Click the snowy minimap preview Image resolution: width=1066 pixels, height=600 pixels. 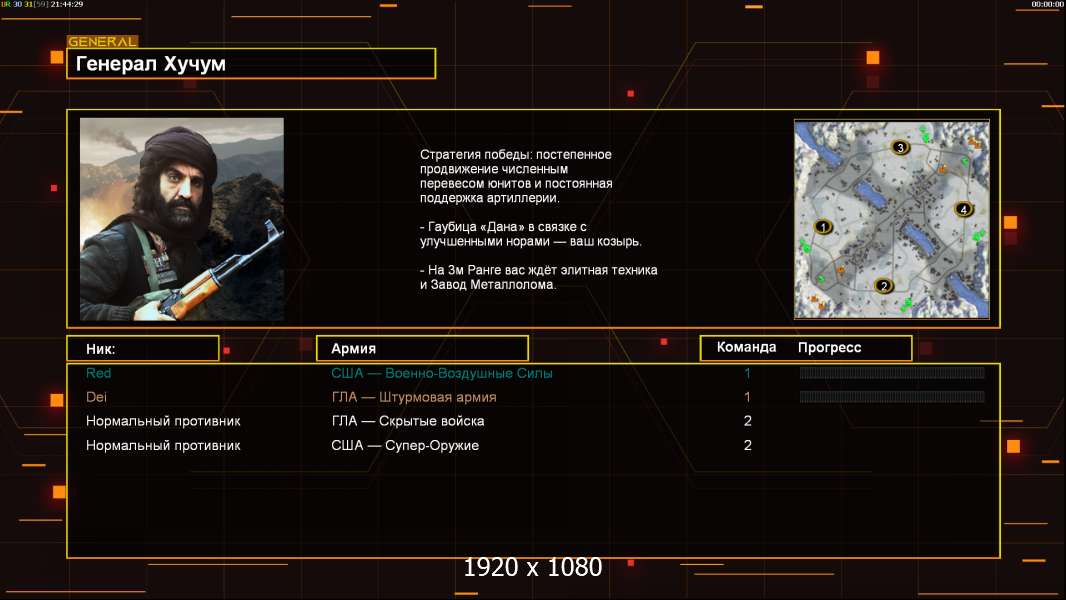pyautogui.click(x=892, y=219)
